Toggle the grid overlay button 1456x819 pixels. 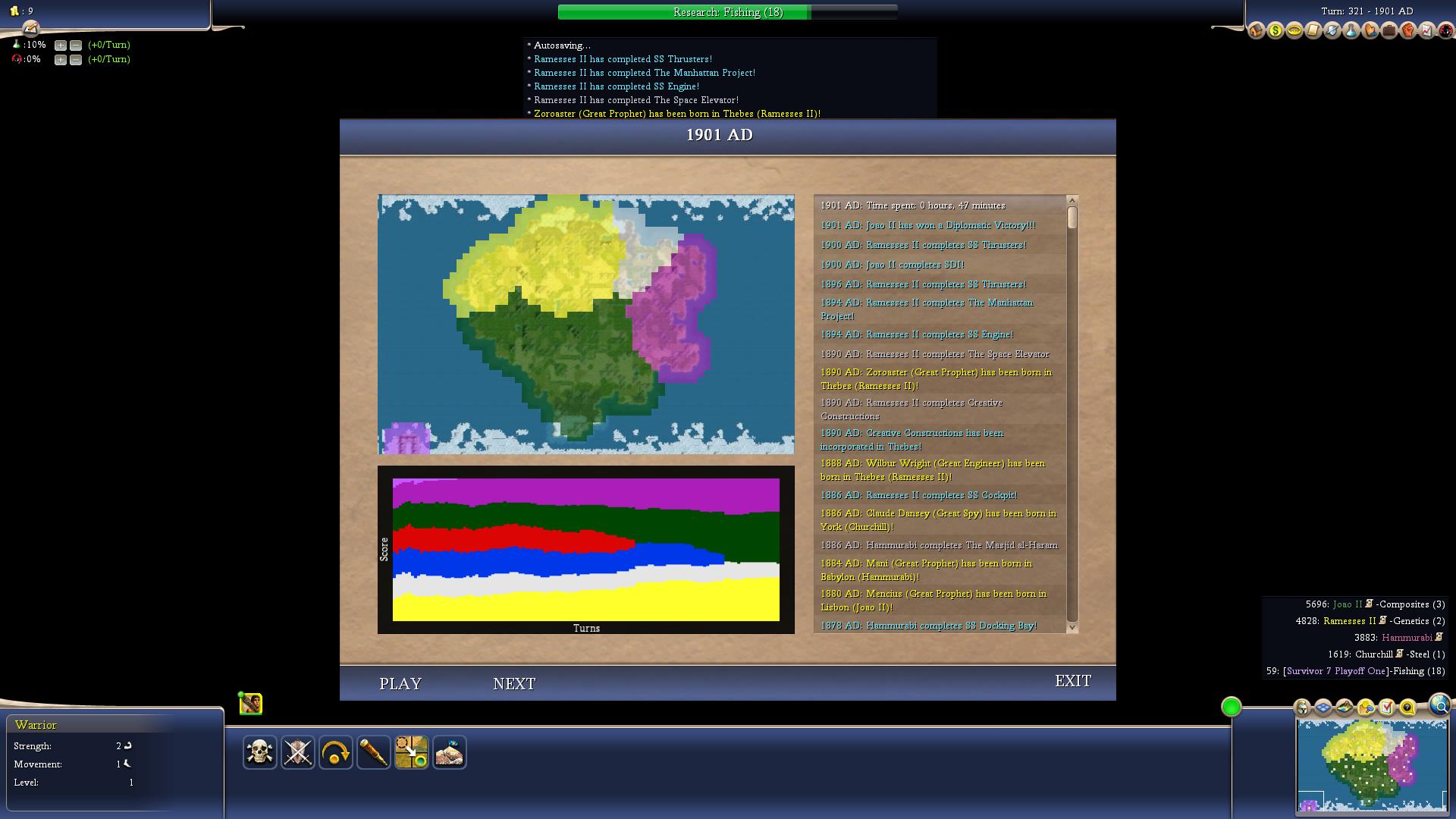[x=1323, y=708]
